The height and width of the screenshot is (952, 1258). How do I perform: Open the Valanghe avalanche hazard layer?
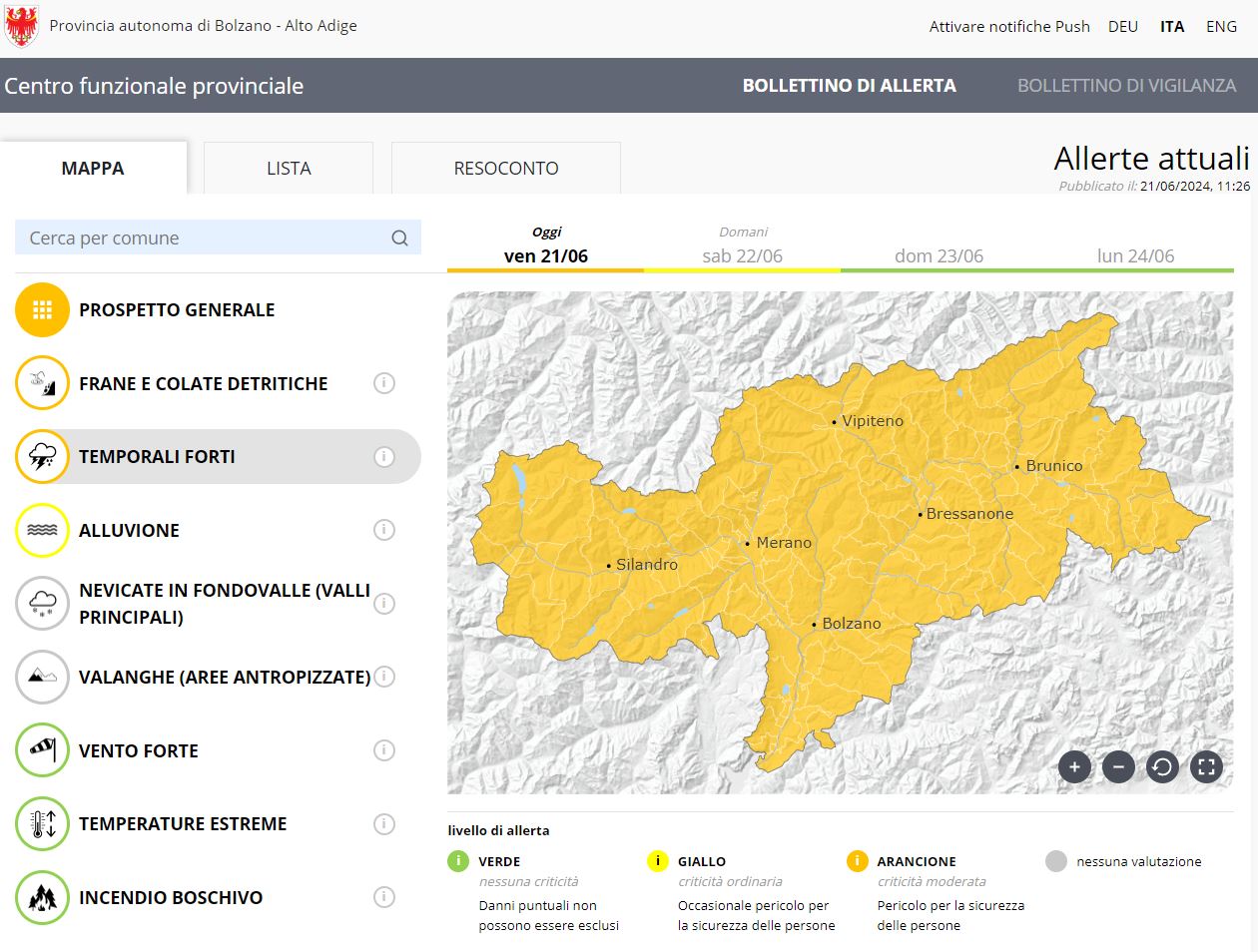pos(40,677)
